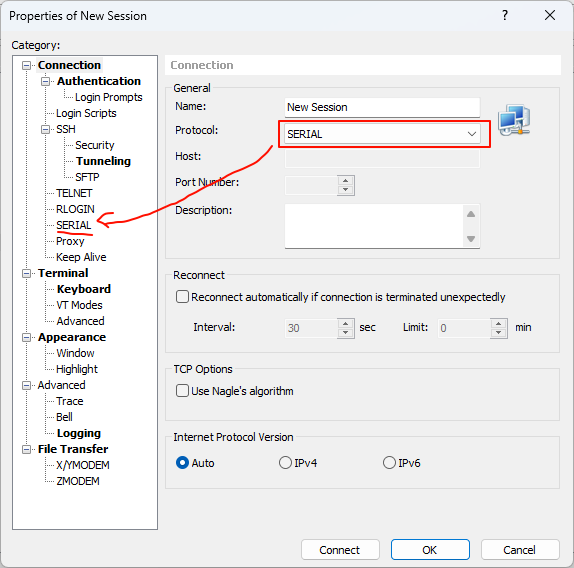This screenshot has height=568, width=574.
Task: Click the disabled Host input field
Action: 382,159
